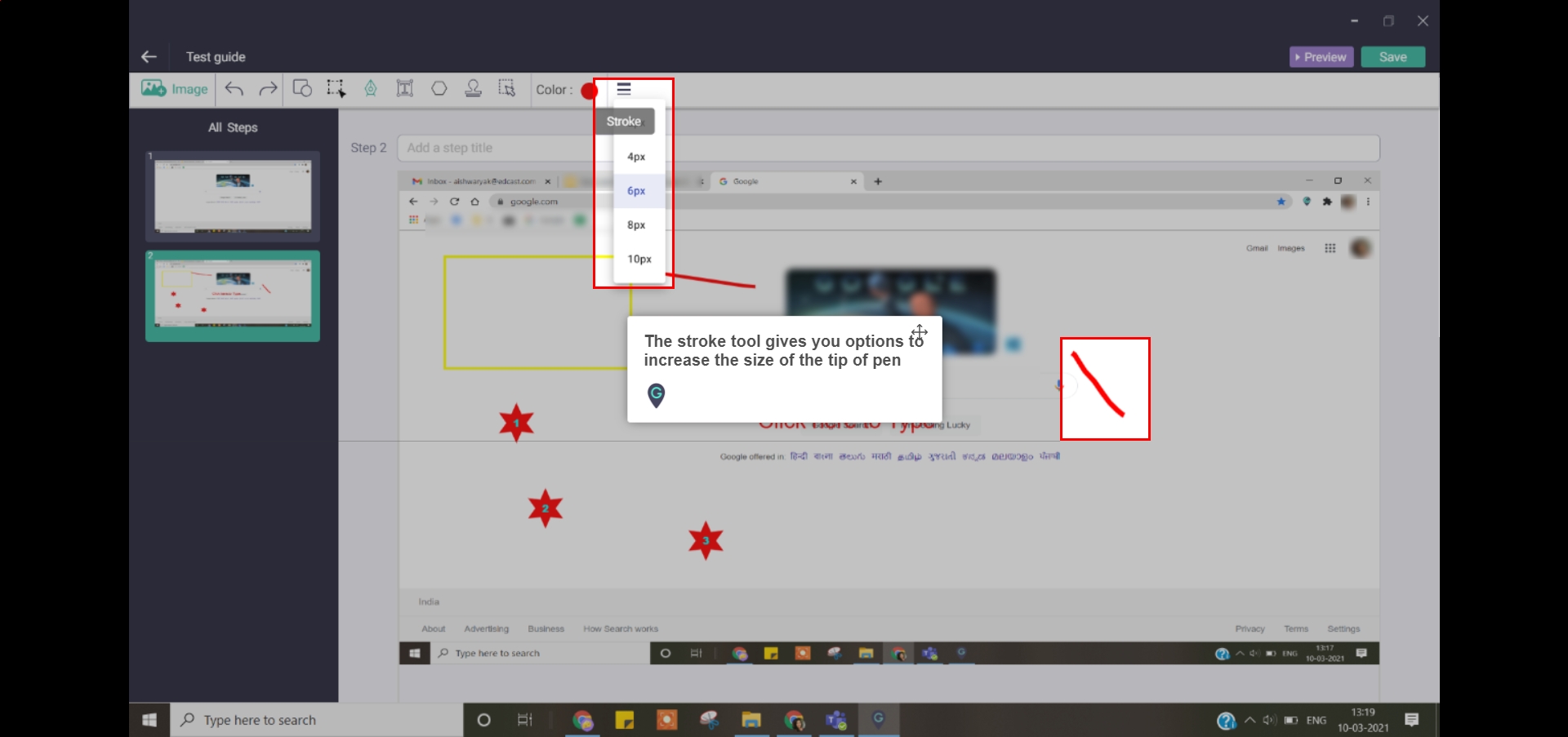Click the blue help icon in system tray
1568x737 pixels.
pyautogui.click(x=1226, y=721)
